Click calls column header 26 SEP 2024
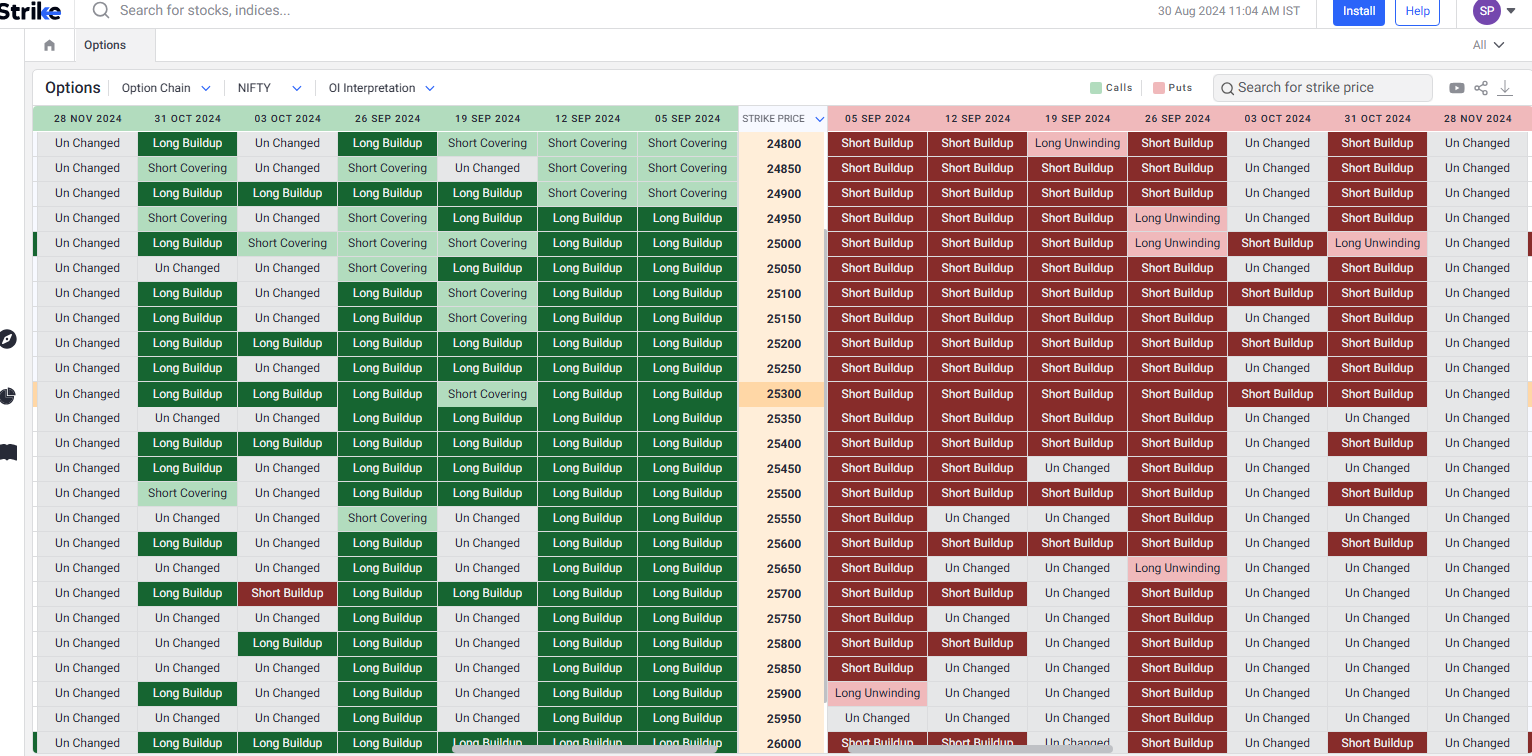The height and width of the screenshot is (756, 1532). pos(388,119)
